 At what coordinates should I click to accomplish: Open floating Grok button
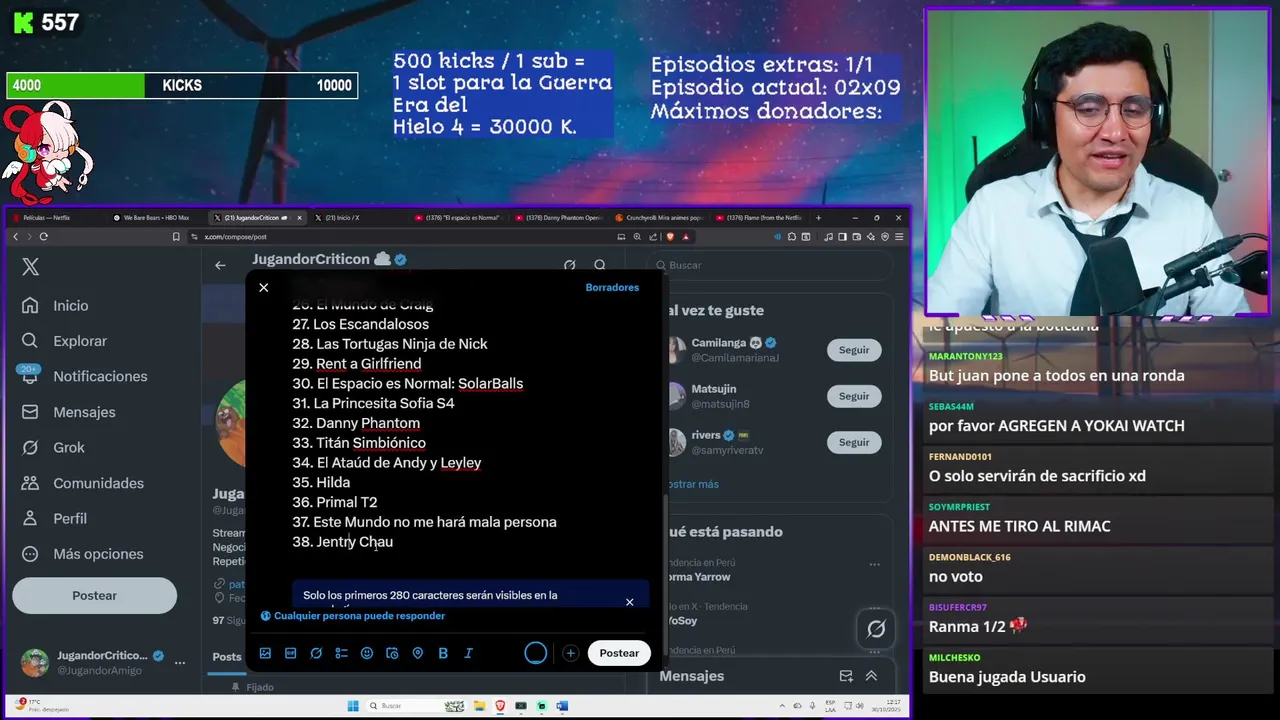pyautogui.click(x=876, y=629)
